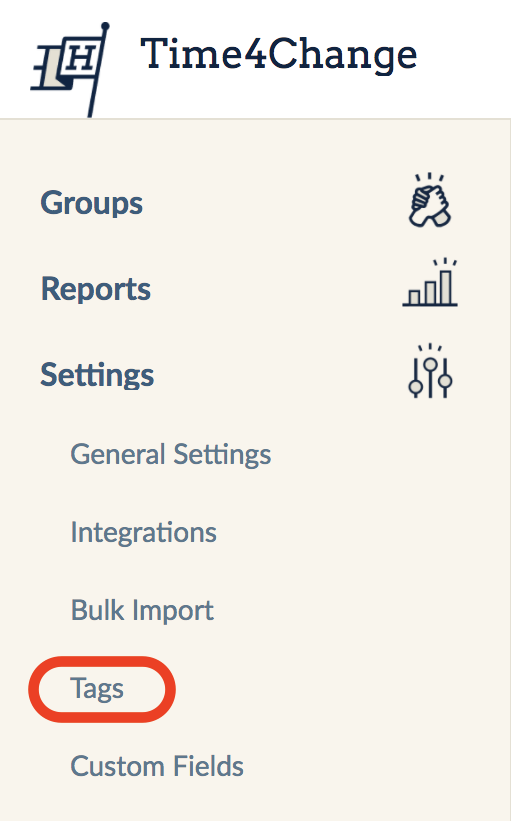This screenshot has width=511, height=821.
Task: Collapse the Settings section
Action: (x=97, y=375)
